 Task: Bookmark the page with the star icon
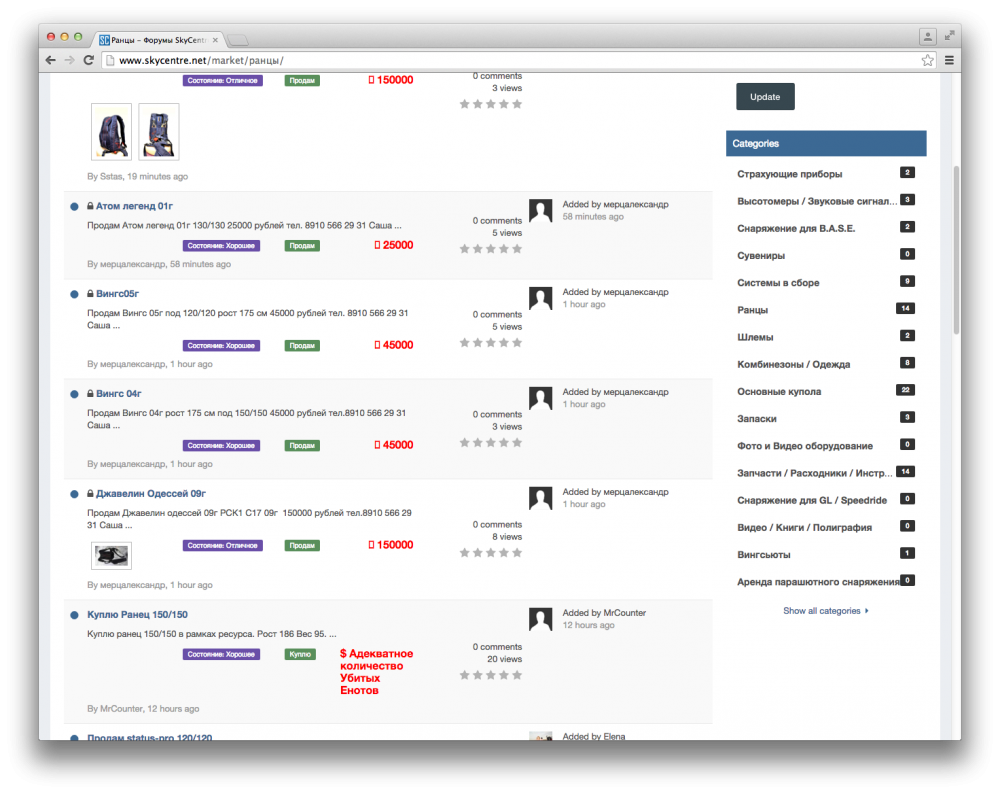(927, 60)
